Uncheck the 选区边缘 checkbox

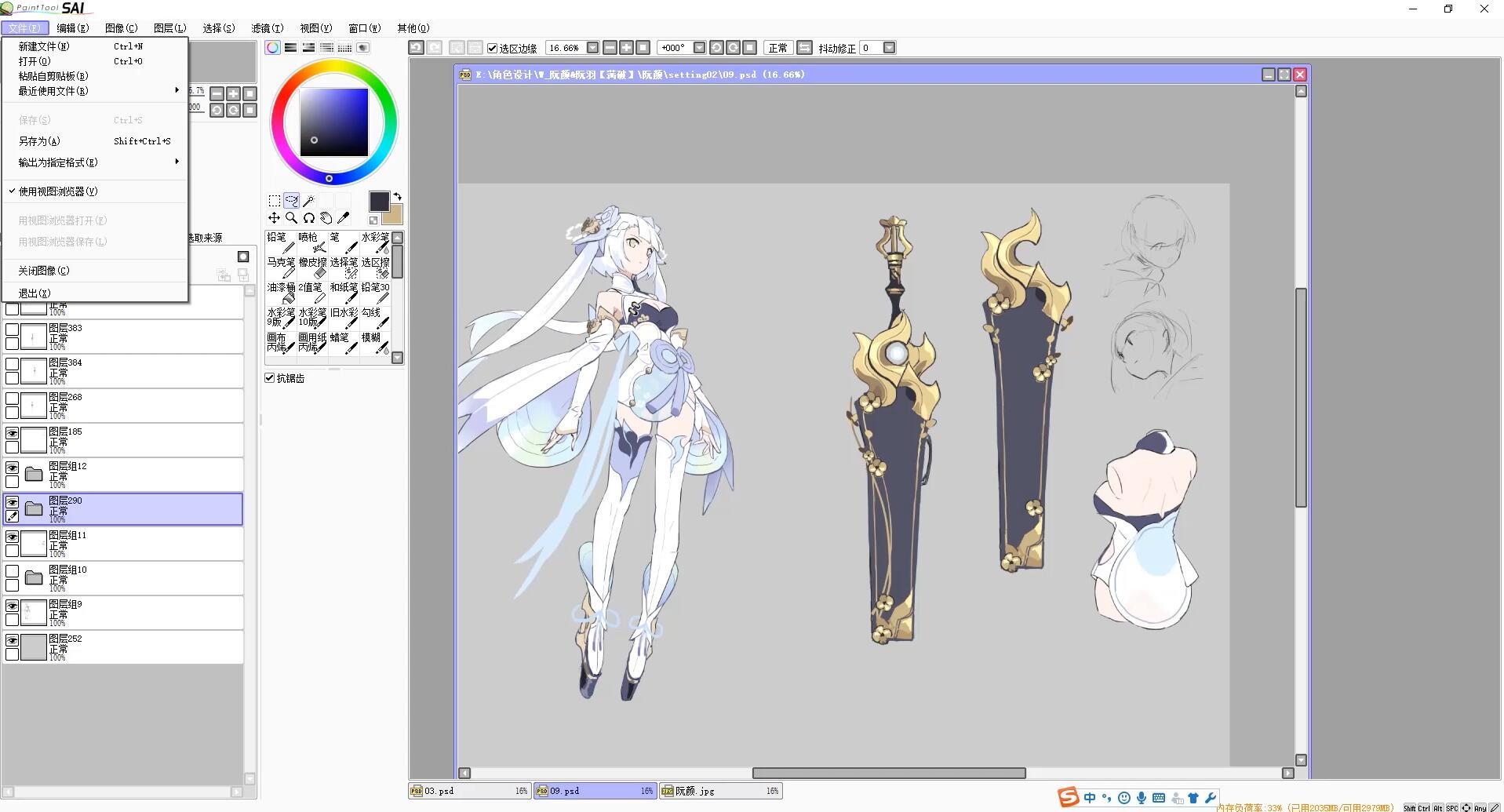tap(493, 49)
